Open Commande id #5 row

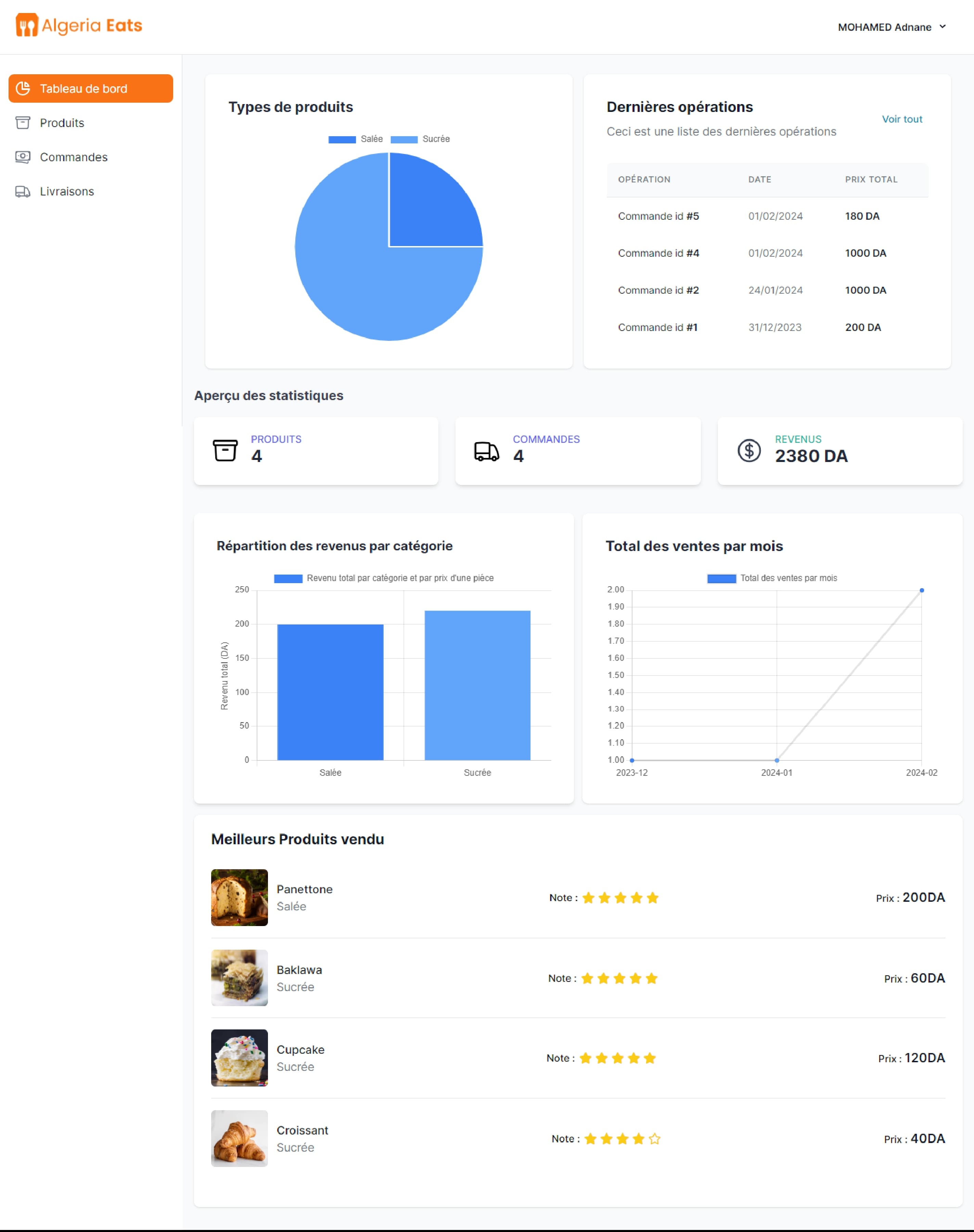tap(658, 216)
